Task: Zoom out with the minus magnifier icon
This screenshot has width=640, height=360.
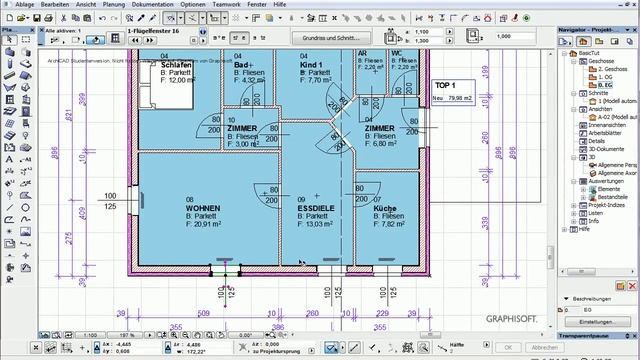Action: (186, 335)
